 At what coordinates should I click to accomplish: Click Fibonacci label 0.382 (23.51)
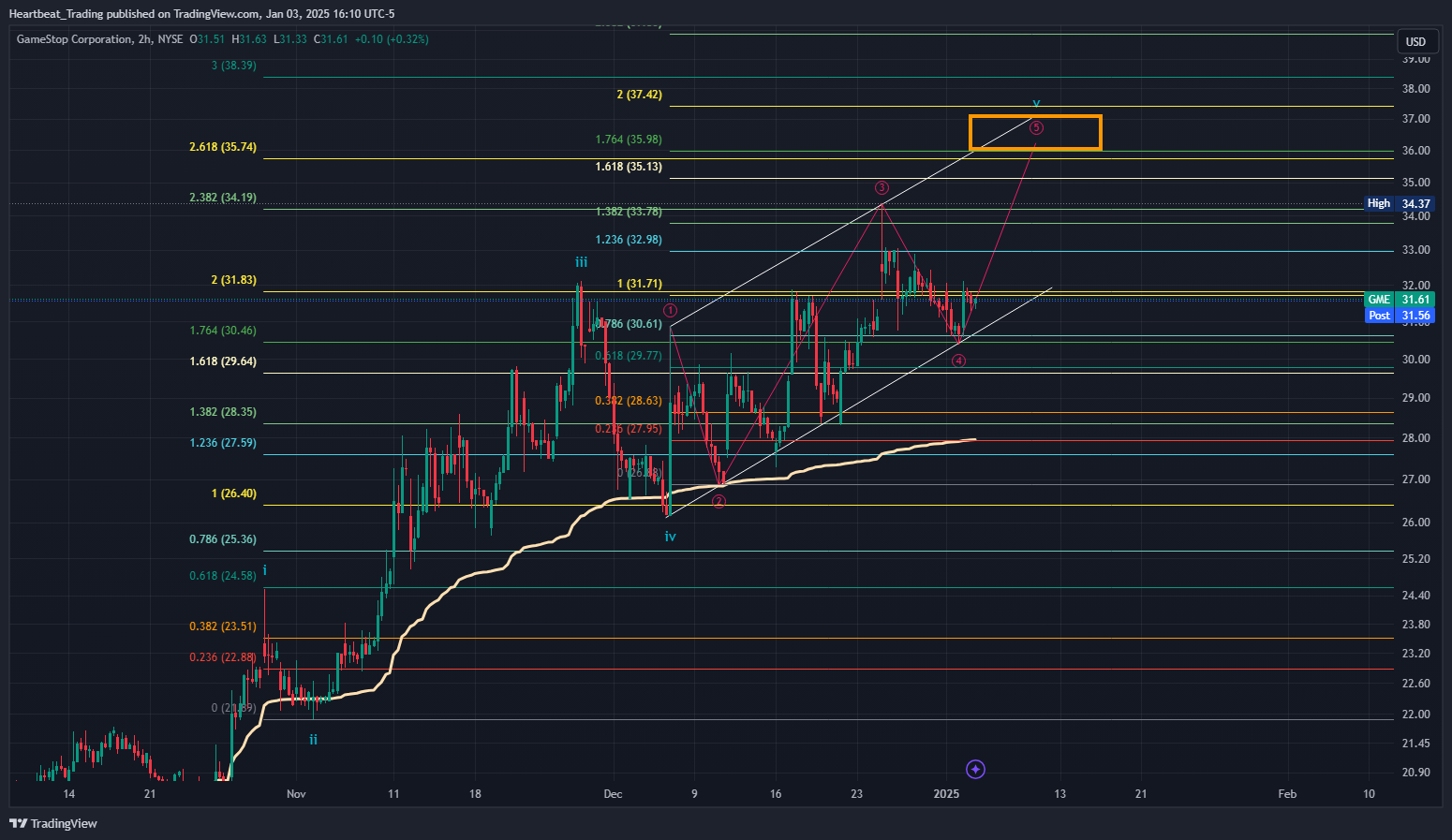223,626
